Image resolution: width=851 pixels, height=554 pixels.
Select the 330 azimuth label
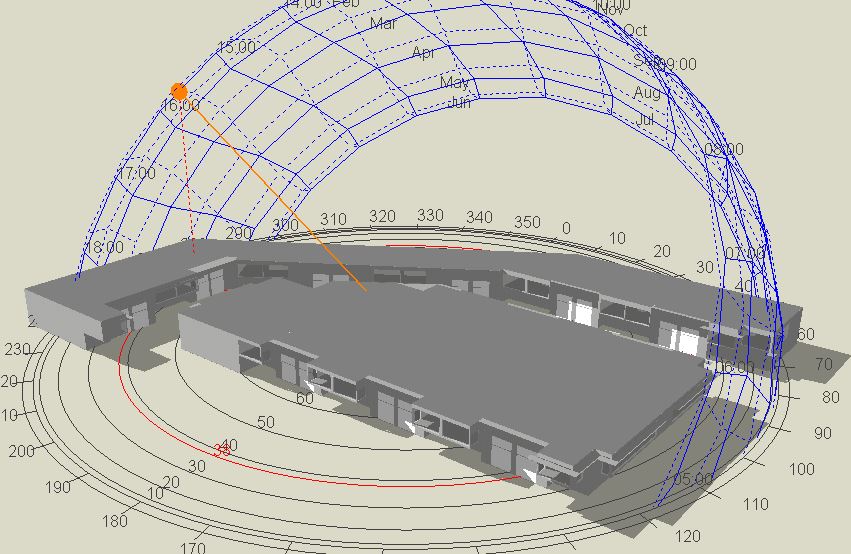430,215
